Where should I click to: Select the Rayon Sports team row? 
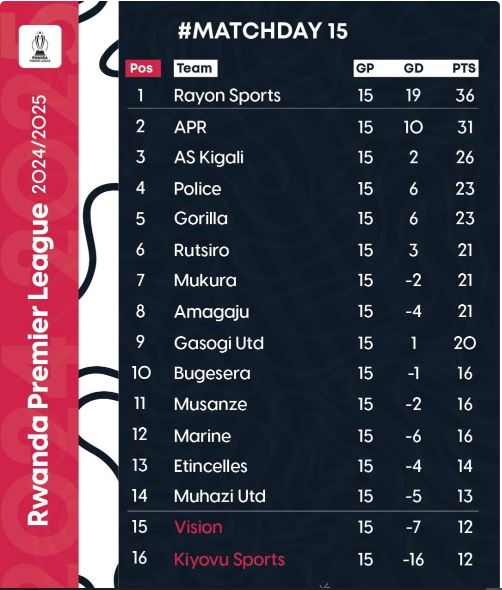[303, 95]
